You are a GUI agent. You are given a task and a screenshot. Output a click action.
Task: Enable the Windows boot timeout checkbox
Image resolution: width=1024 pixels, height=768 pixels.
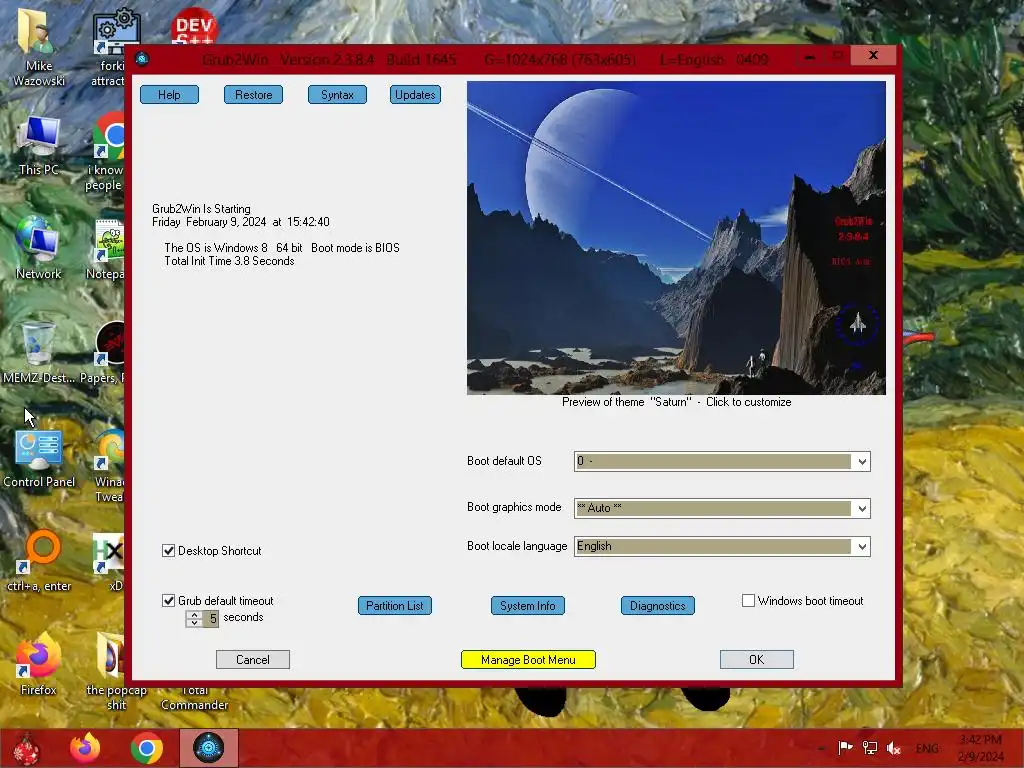click(x=748, y=600)
